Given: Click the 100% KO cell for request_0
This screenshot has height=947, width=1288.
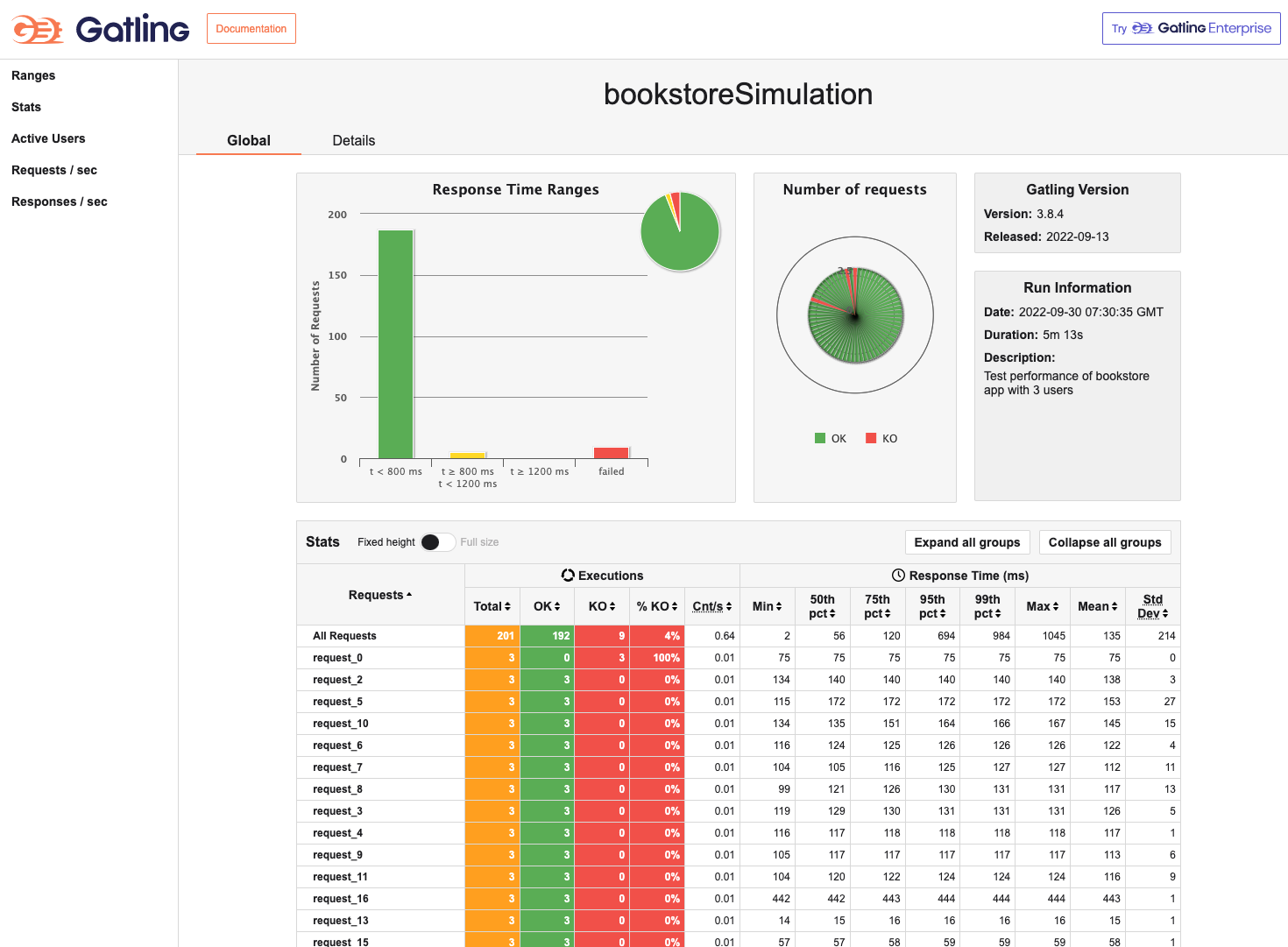Looking at the screenshot, I should tap(657, 658).
